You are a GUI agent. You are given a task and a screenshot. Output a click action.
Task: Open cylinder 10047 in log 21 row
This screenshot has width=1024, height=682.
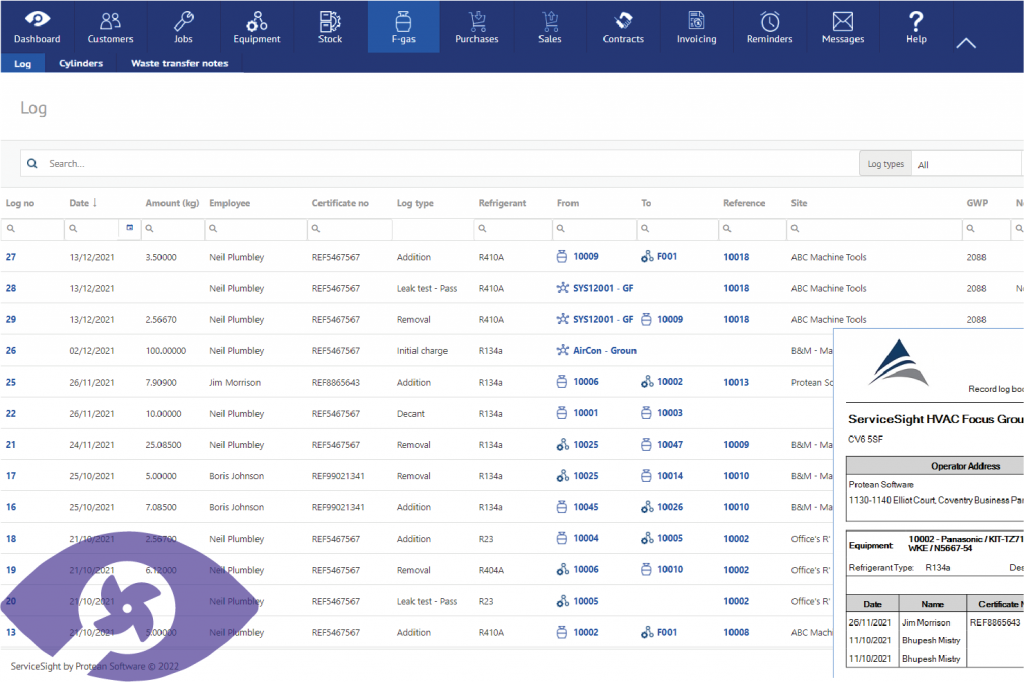[x=669, y=444]
